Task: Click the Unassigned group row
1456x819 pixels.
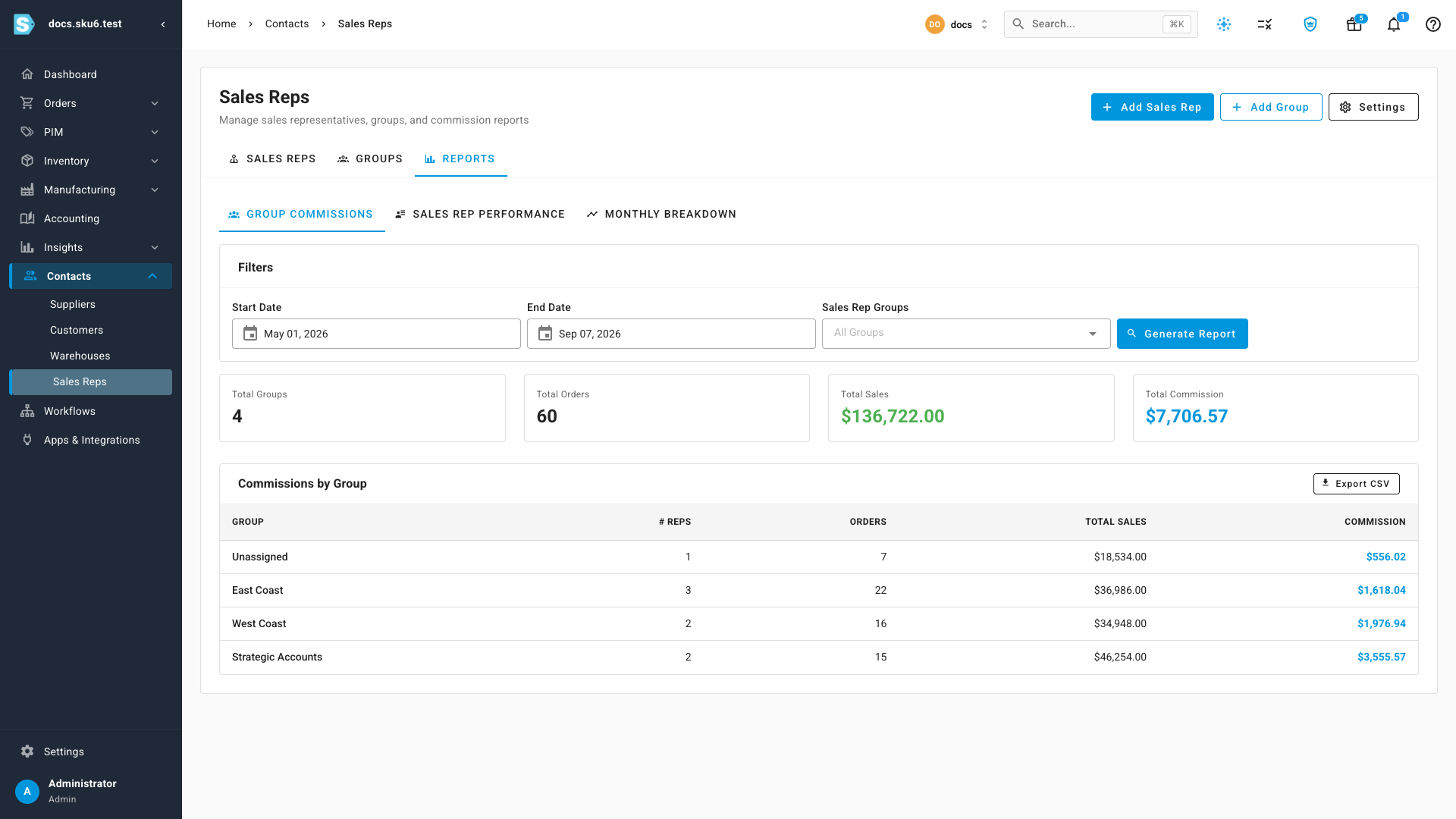Action: pyautogui.click(x=819, y=557)
